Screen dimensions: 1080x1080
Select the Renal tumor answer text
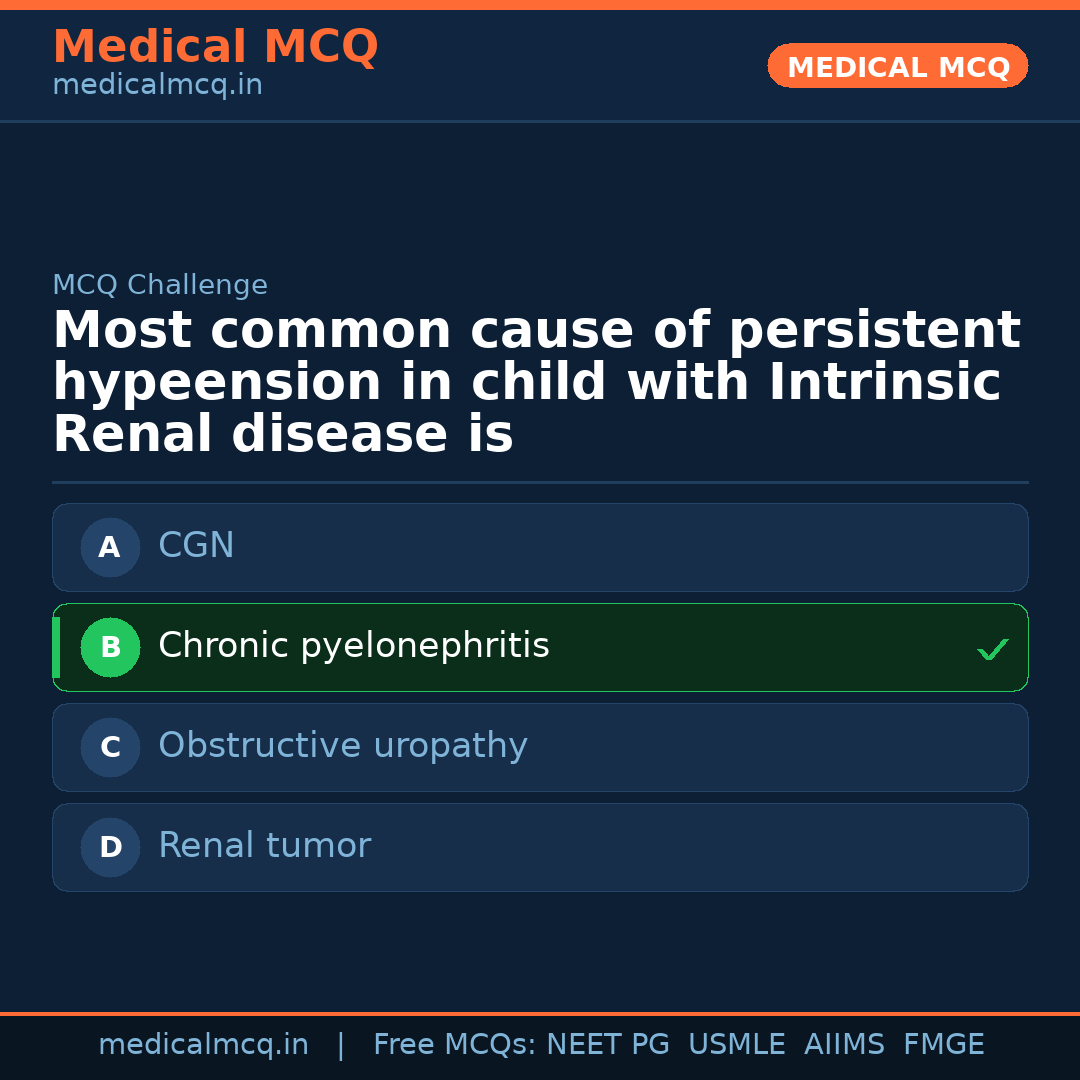(x=264, y=846)
